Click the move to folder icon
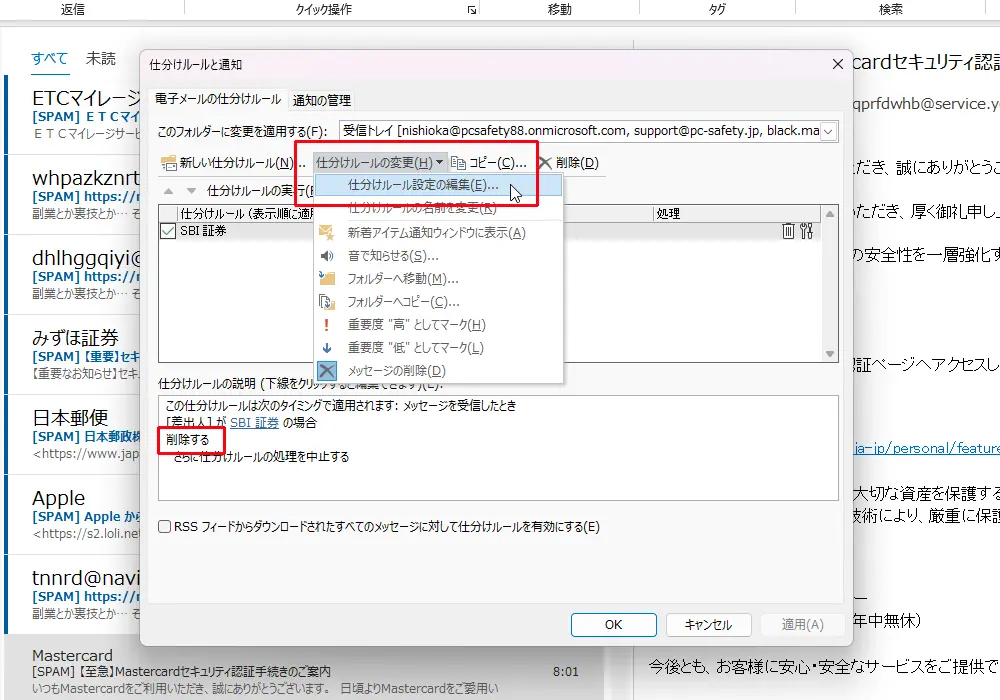This screenshot has width=1000, height=700. pos(327,279)
